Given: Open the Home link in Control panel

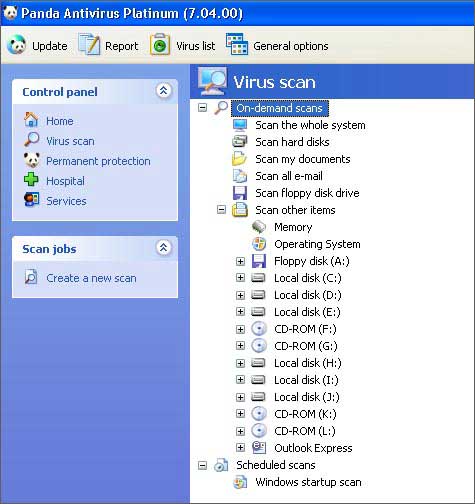Looking at the screenshot, I should [60, 121].
